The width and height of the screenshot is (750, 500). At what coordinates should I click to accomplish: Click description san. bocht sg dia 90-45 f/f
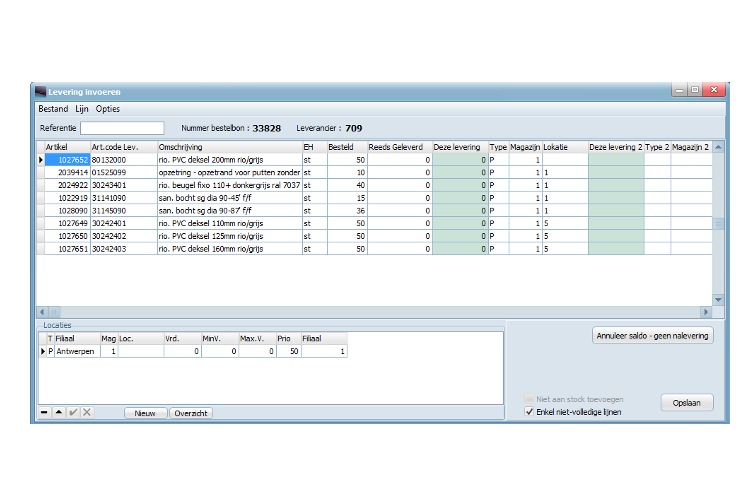click(x=230, y=198)
